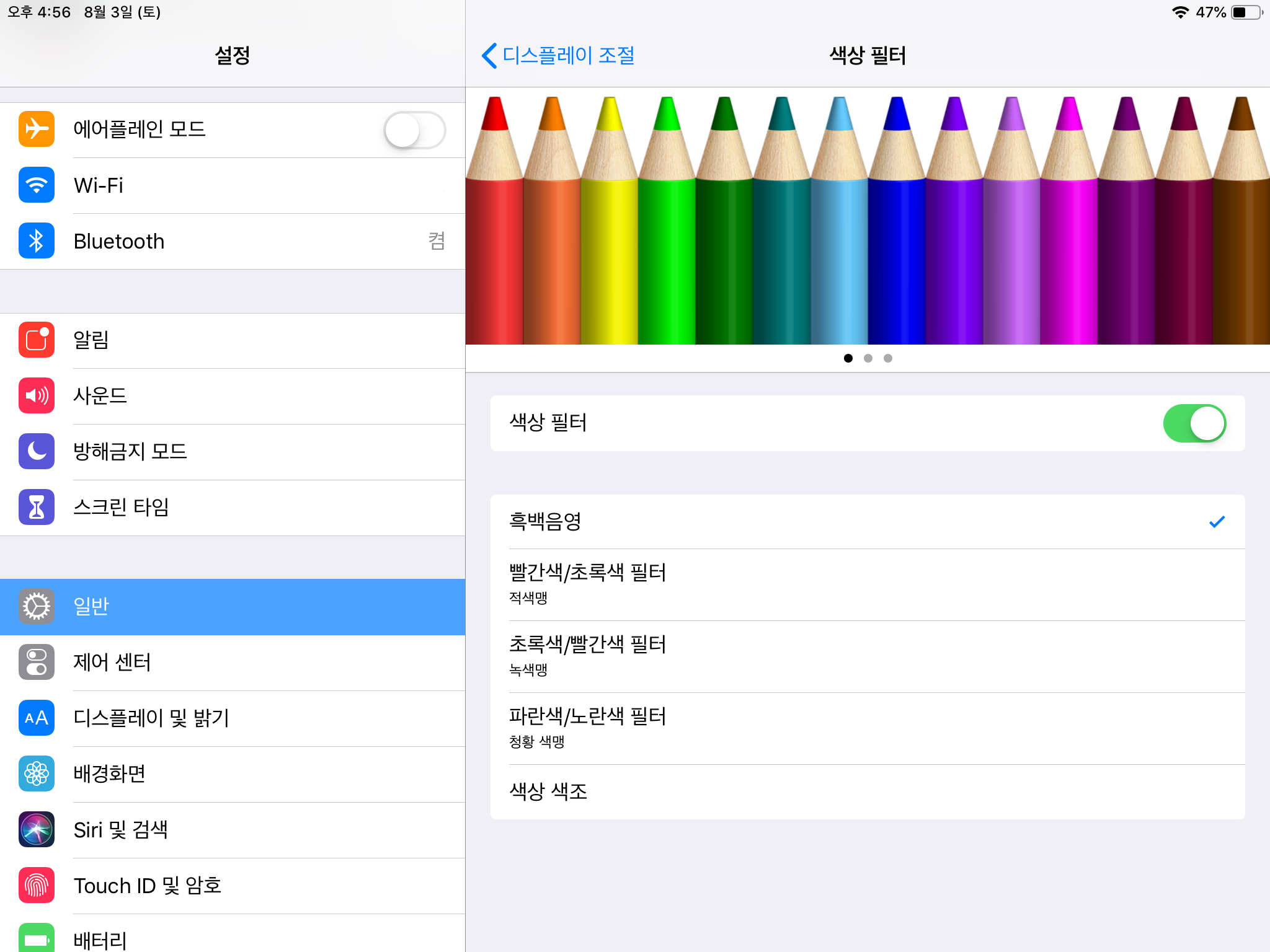This screenshot has width=1270, height=952.
Task: Turn off the 색상 필터 switch
Action: pyautogui.click(x=1194, y=423)
